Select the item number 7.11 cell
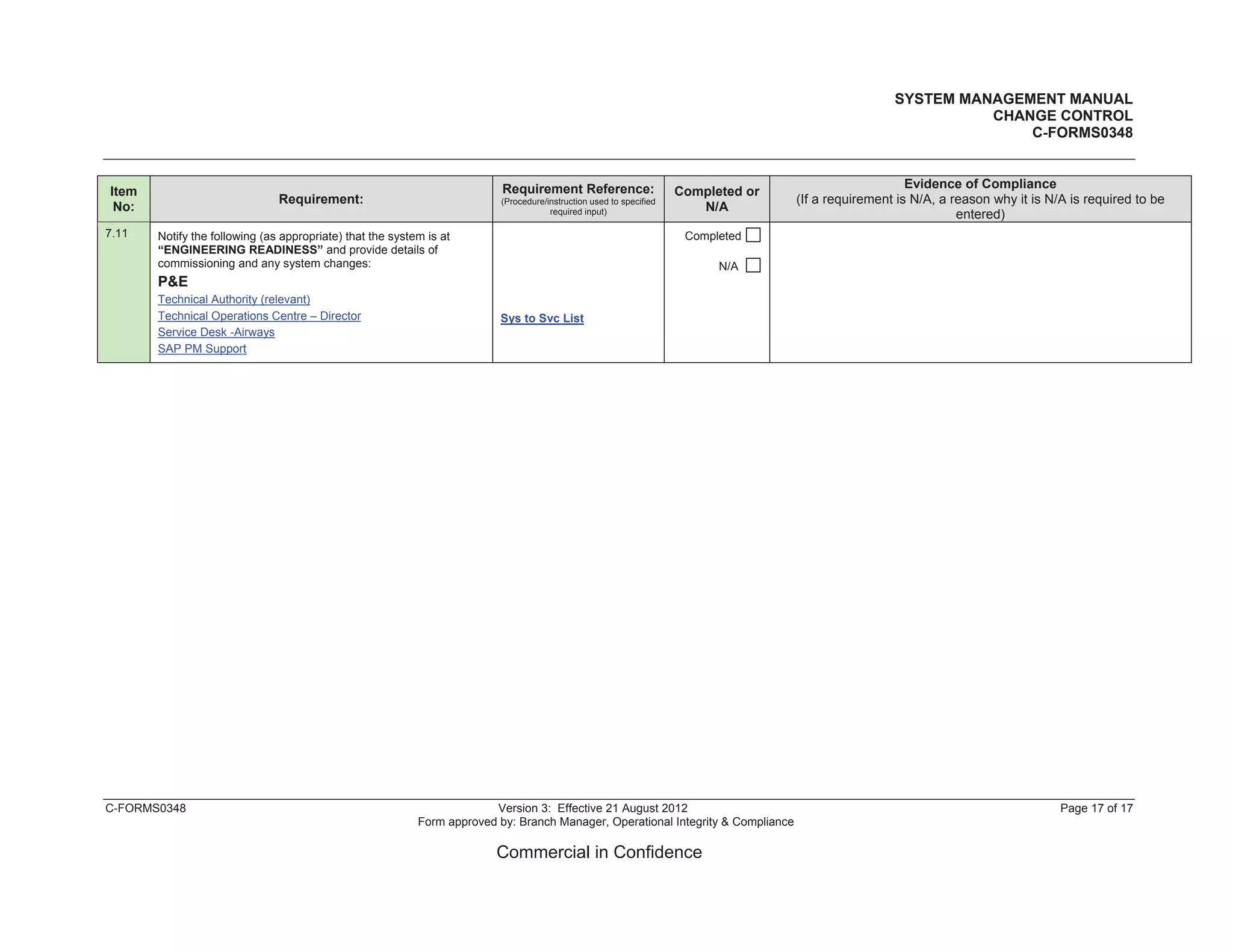Screen dimensions: 1233x952 tap(117, 233)
